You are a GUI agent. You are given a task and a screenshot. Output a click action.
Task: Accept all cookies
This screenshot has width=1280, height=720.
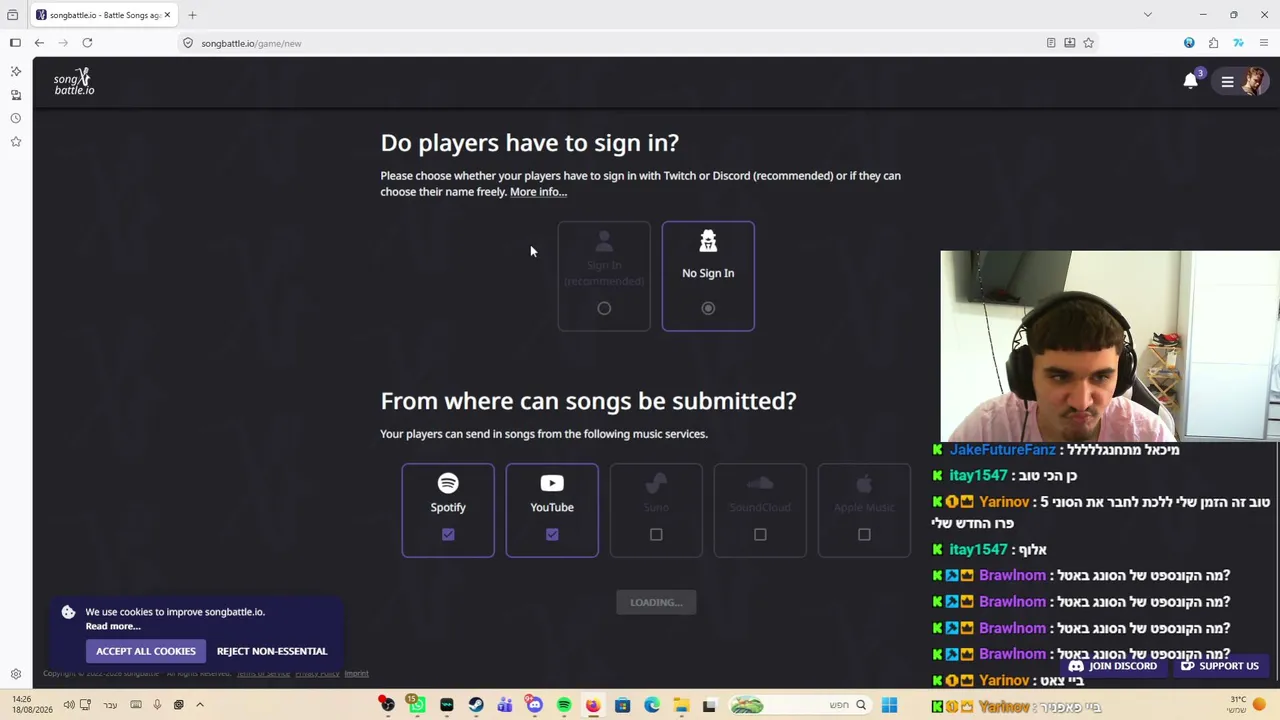coord(146,651)
